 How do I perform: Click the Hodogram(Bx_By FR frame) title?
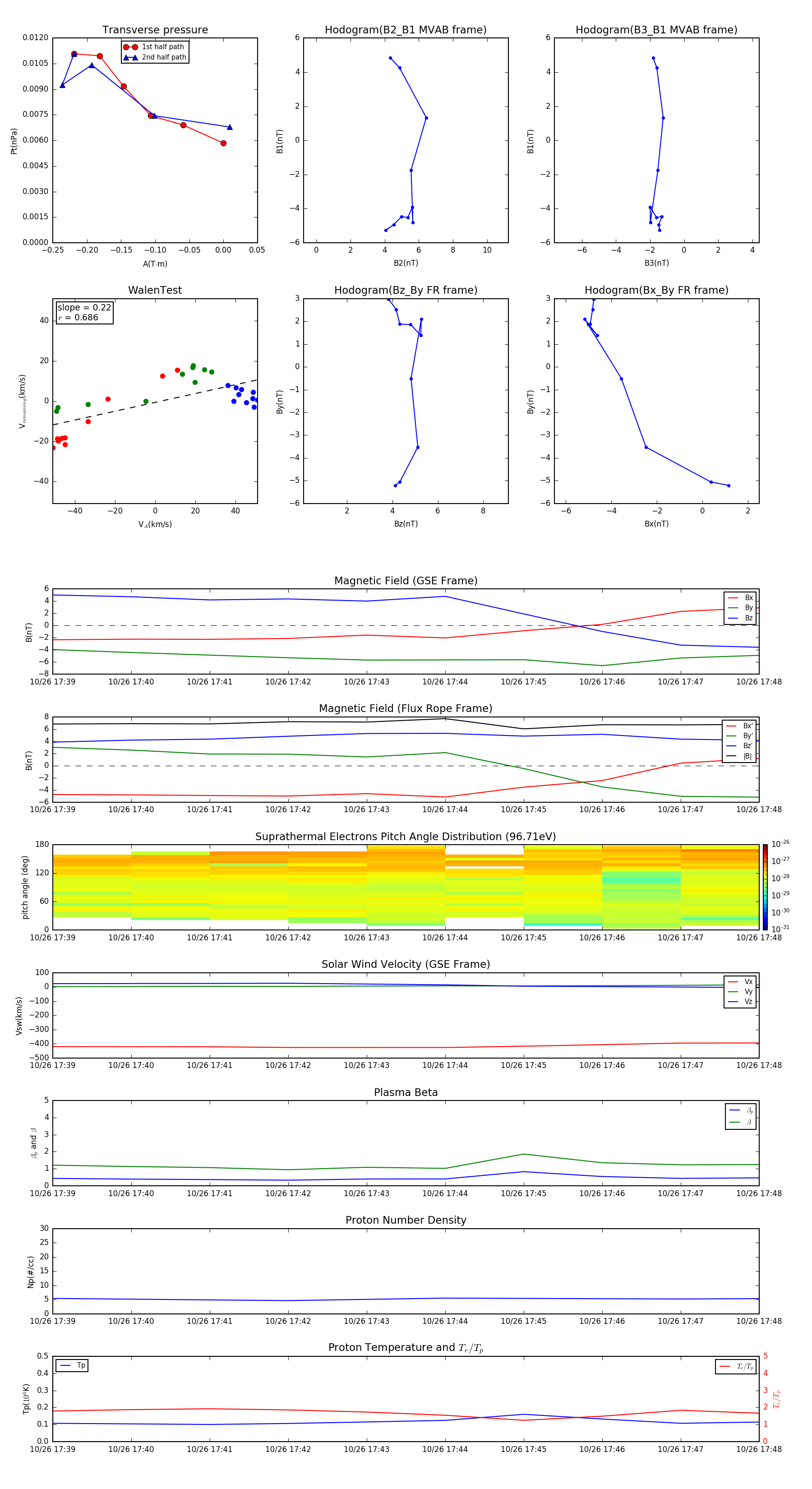tap(656, 290)
